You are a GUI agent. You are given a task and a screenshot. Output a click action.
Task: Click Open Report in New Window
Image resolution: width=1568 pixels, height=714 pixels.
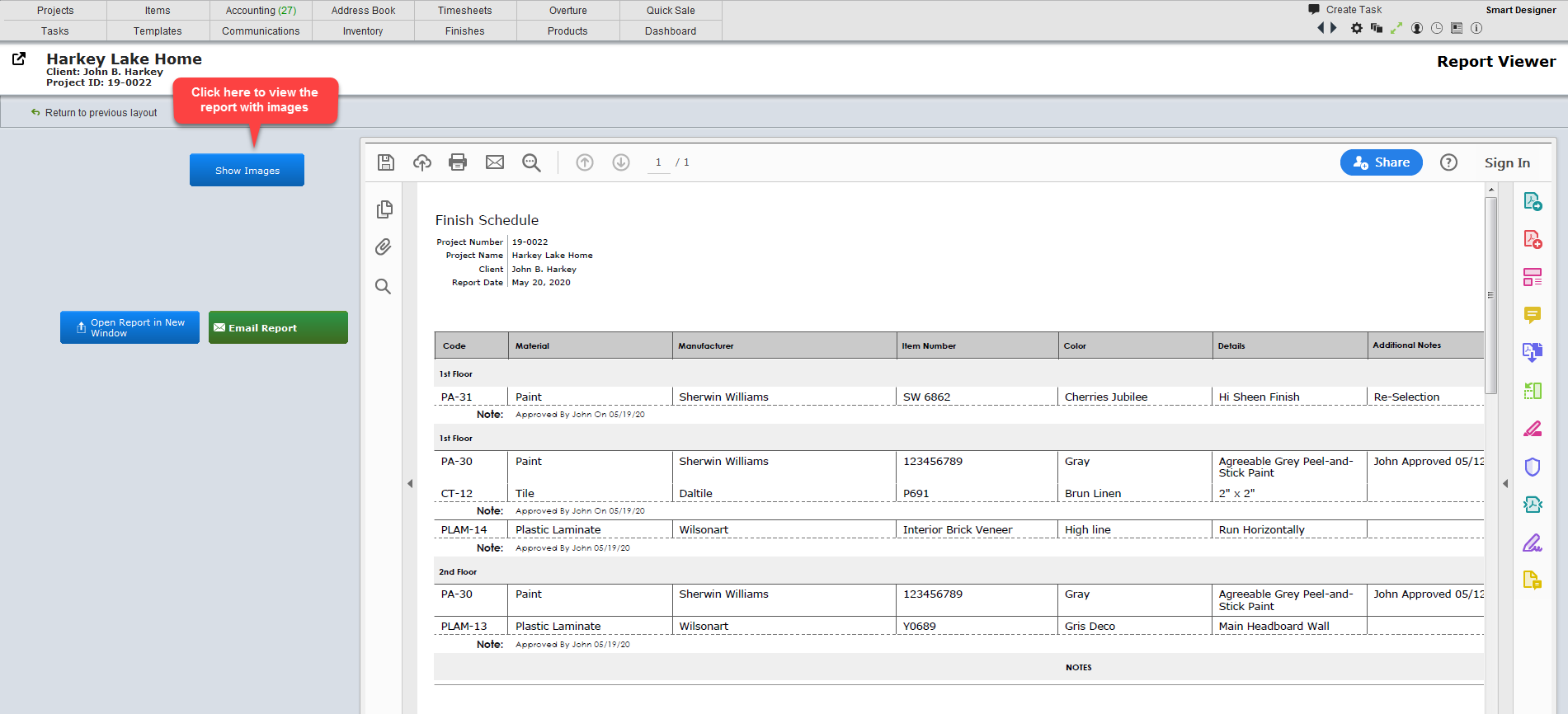point(129,327)
